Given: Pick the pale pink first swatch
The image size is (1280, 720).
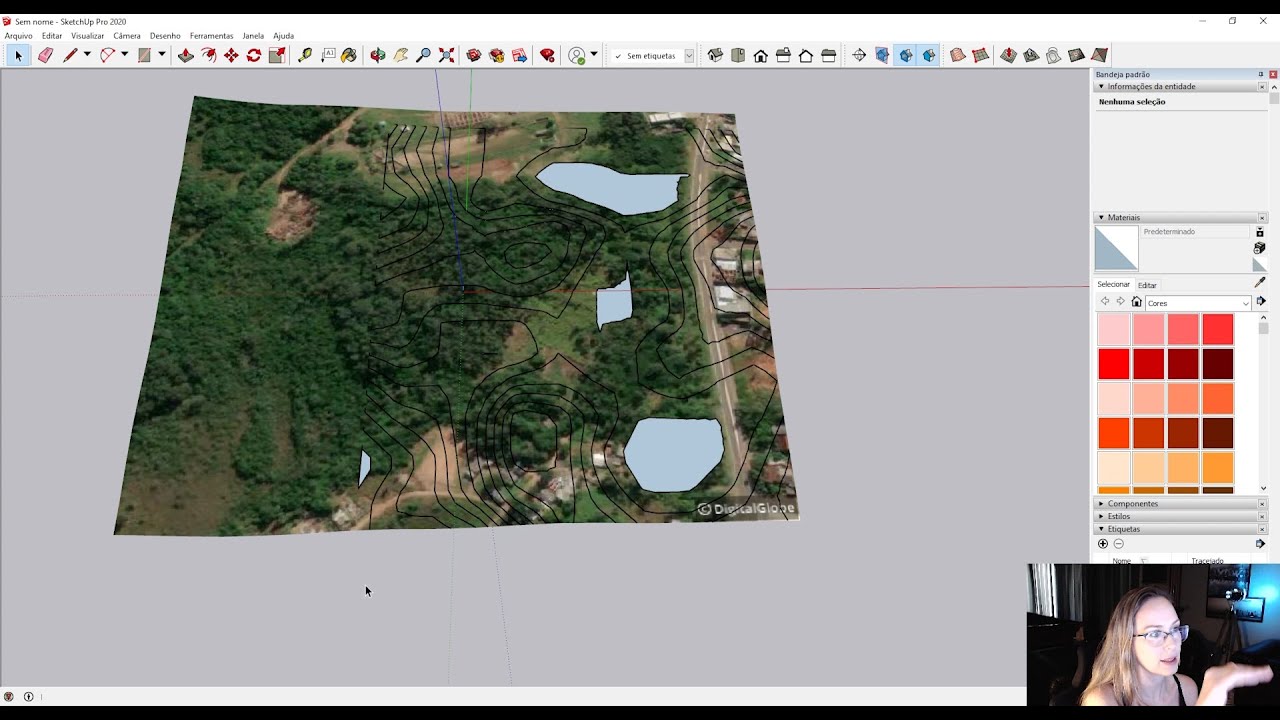Looking at the screenshot, I should (x=1114, y=329).
